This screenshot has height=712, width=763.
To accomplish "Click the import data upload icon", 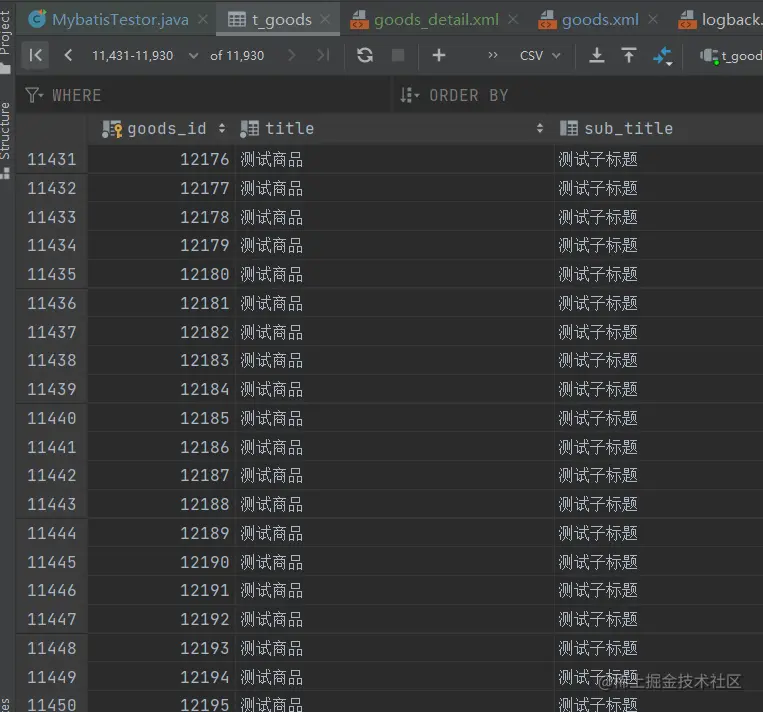I will (629, 55).
